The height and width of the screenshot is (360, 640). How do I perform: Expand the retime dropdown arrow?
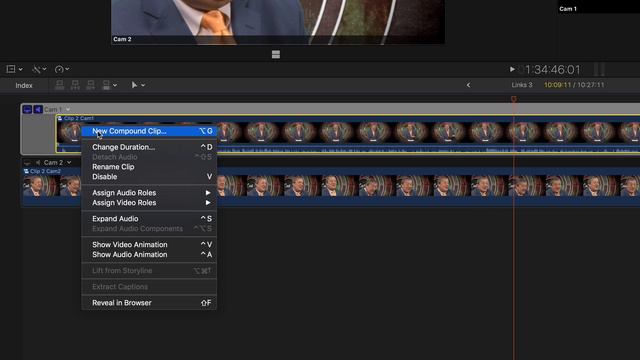tap(67, 69)
